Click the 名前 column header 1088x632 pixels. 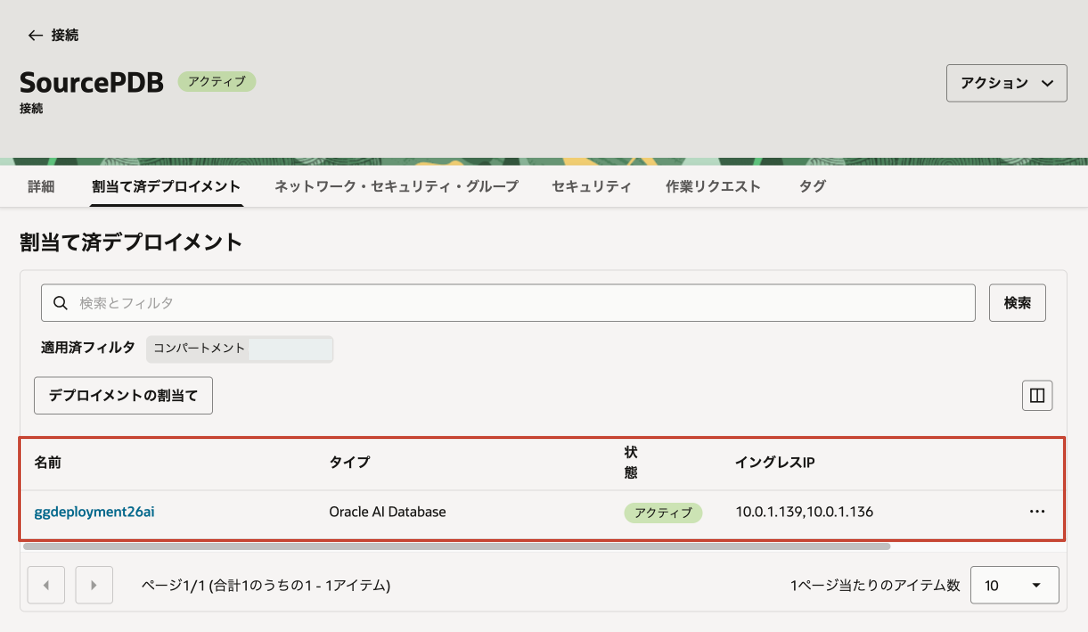pos(48,462)
